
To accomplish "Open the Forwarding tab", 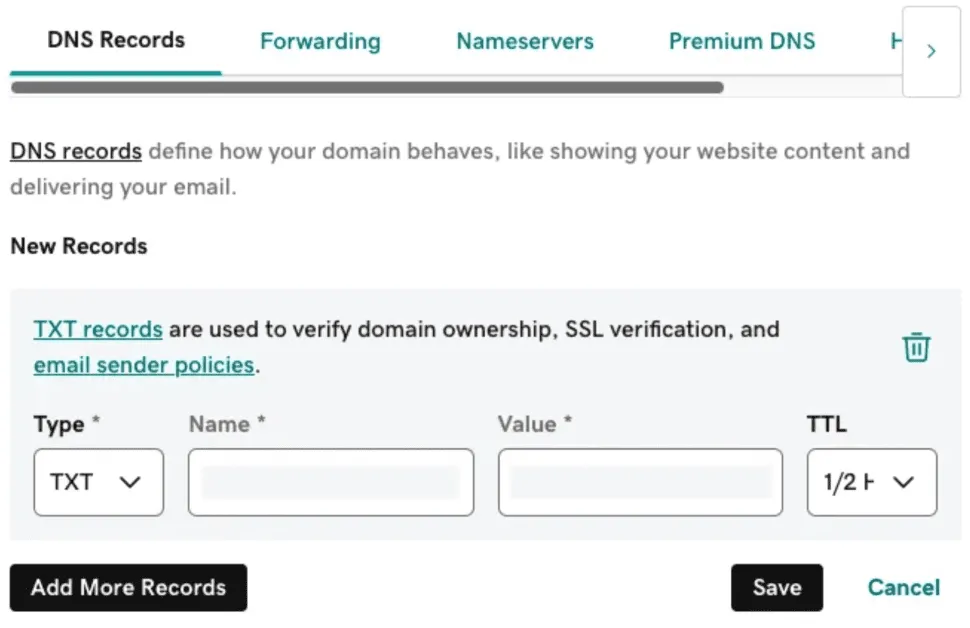I will click(320, 41).
